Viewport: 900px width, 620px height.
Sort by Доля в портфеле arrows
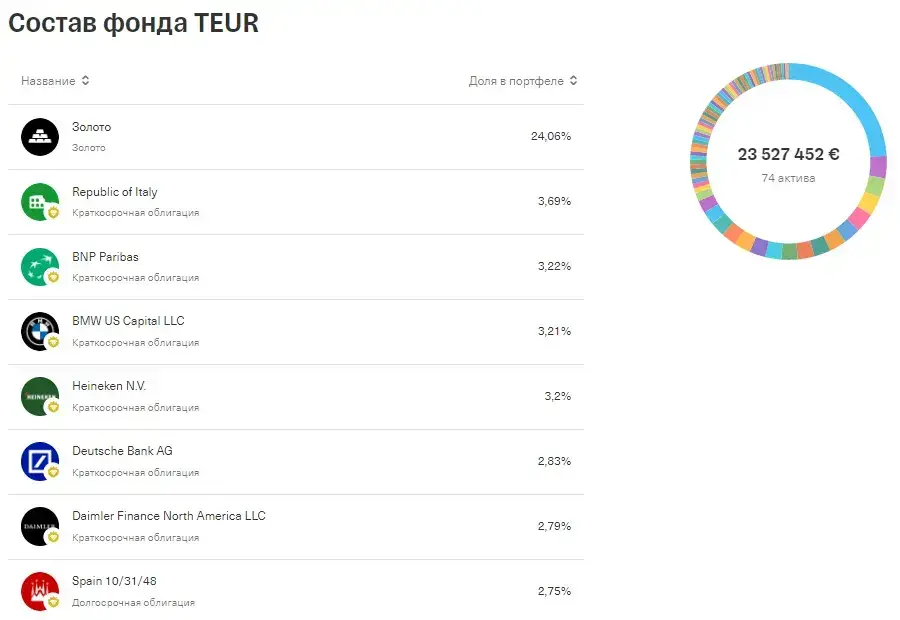point(573,80)
